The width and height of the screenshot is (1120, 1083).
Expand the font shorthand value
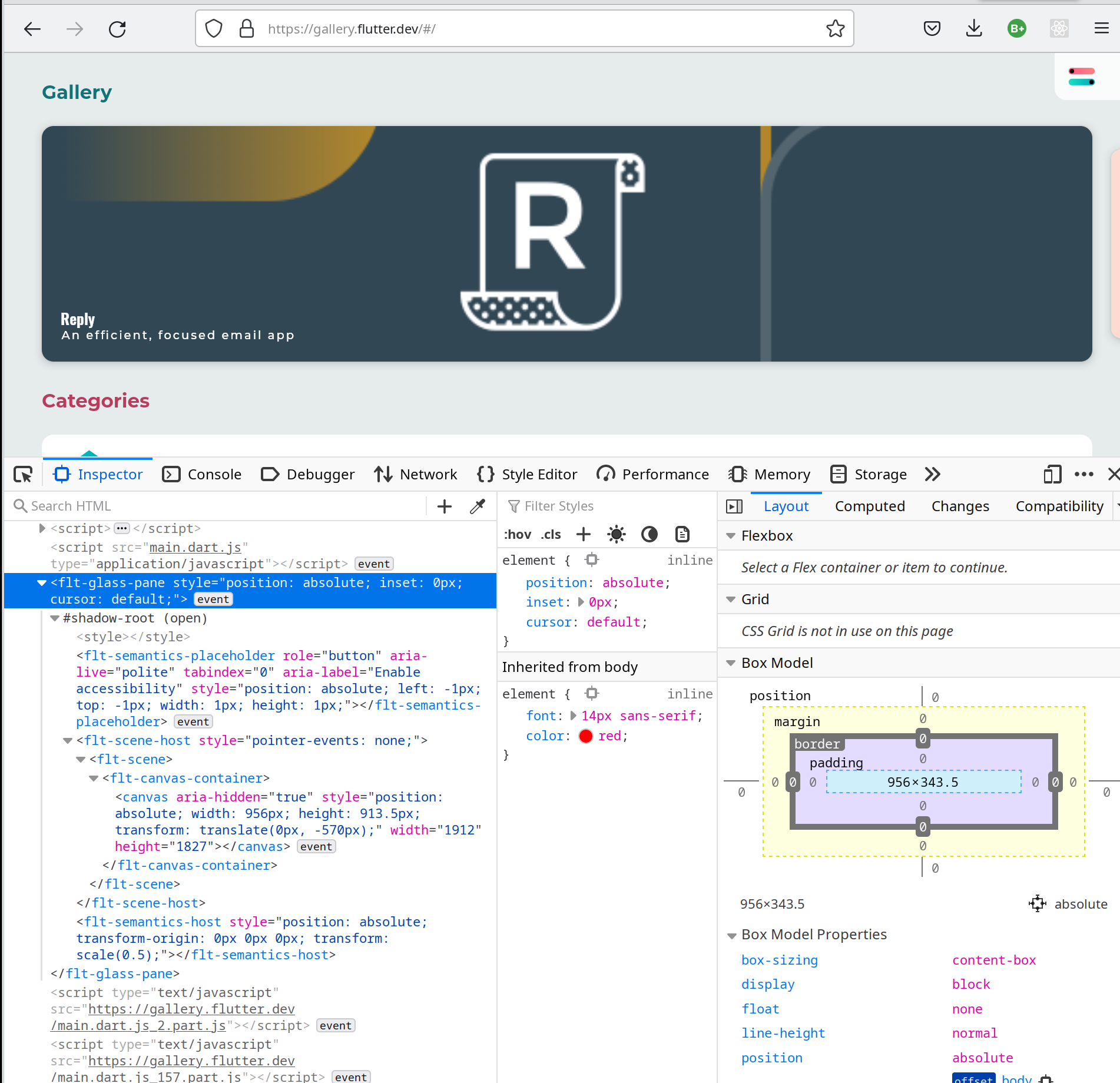574,716
